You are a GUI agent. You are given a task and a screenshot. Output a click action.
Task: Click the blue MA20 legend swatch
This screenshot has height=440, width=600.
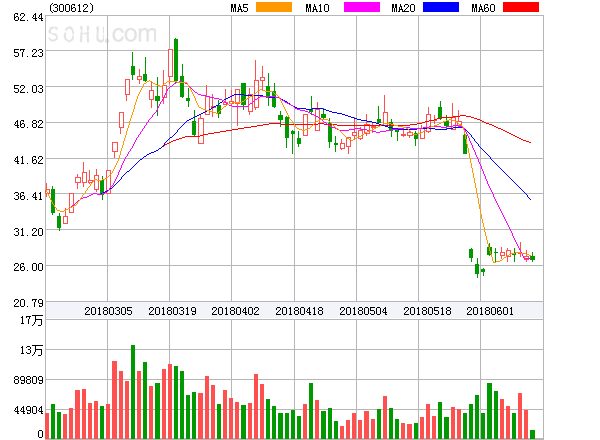(x=441, y=7)
